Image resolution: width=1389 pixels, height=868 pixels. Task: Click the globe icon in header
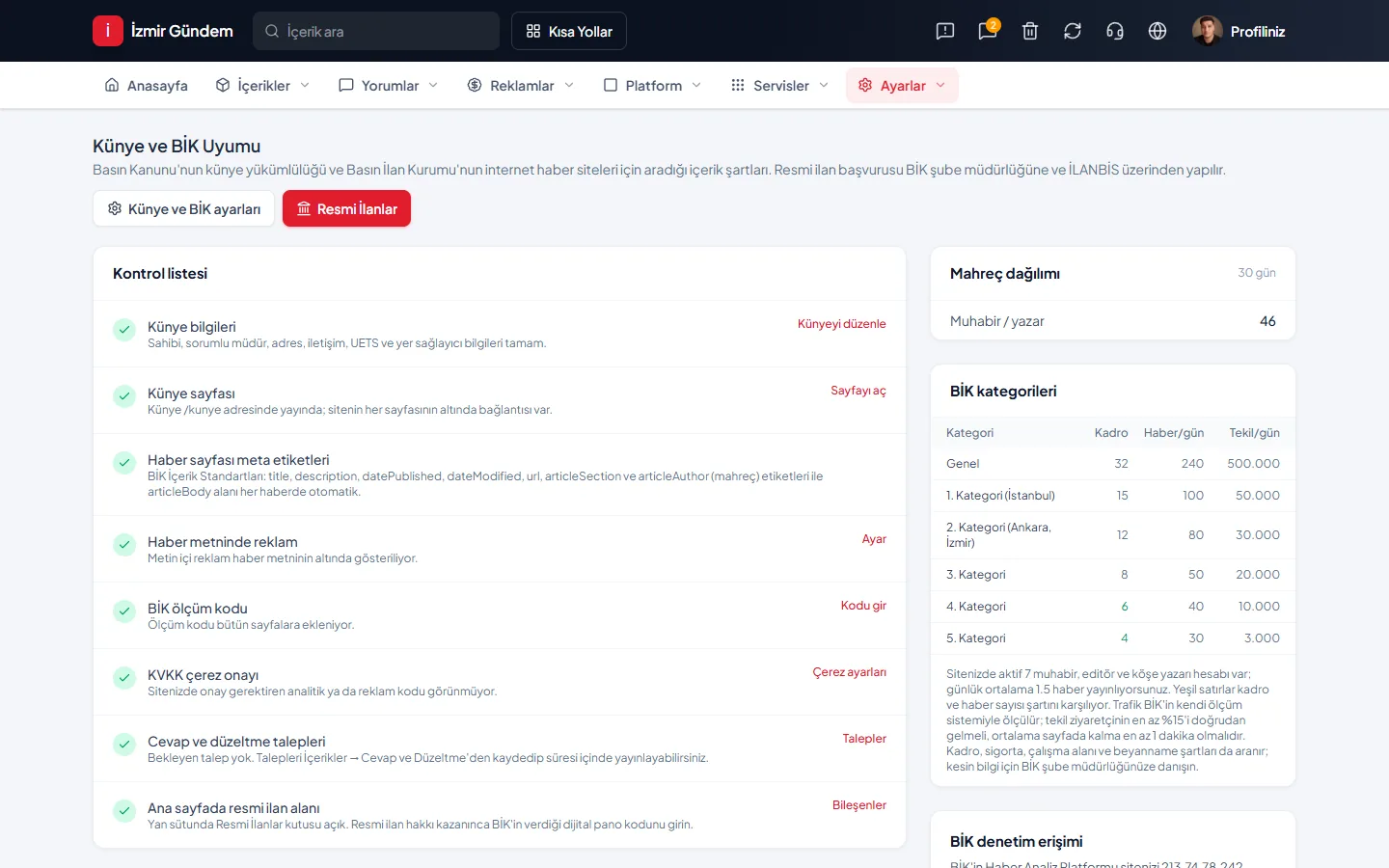click(x=1157, y=31)
